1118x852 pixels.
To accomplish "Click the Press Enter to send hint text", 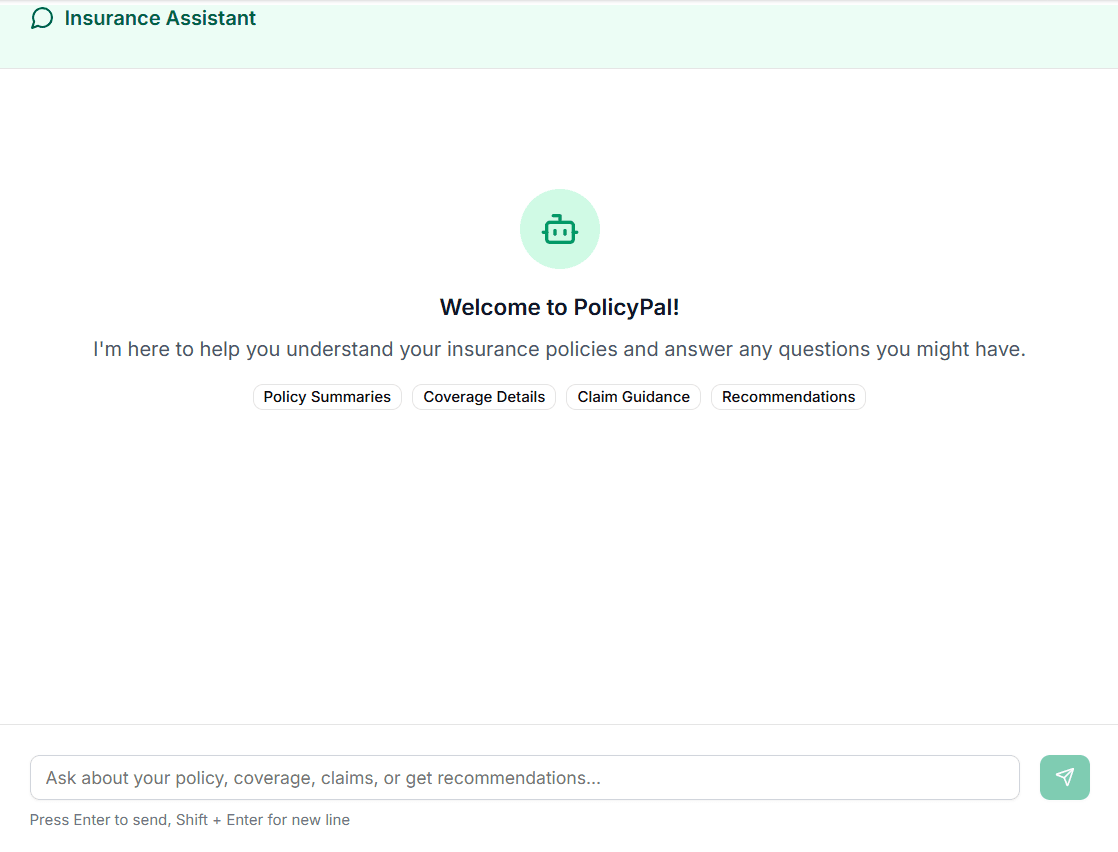I will tap(189, 819).
